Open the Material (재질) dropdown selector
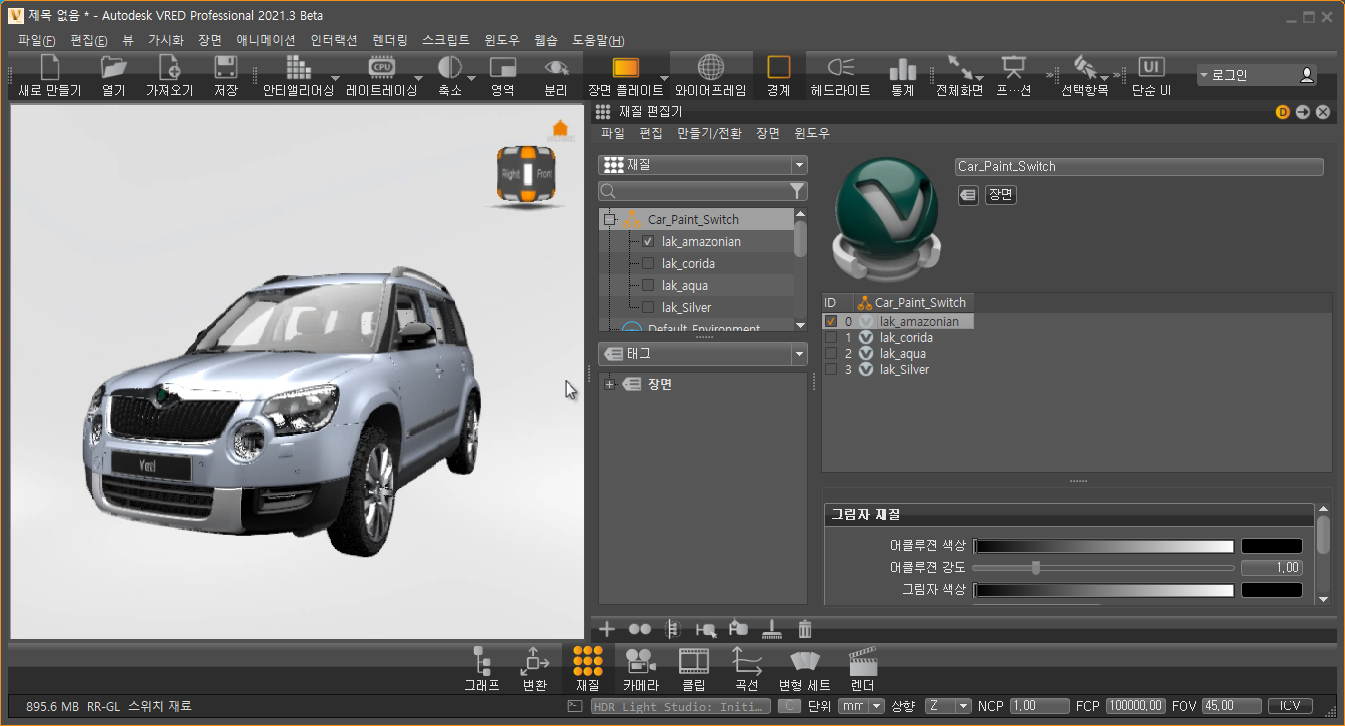 pos(702,165)
